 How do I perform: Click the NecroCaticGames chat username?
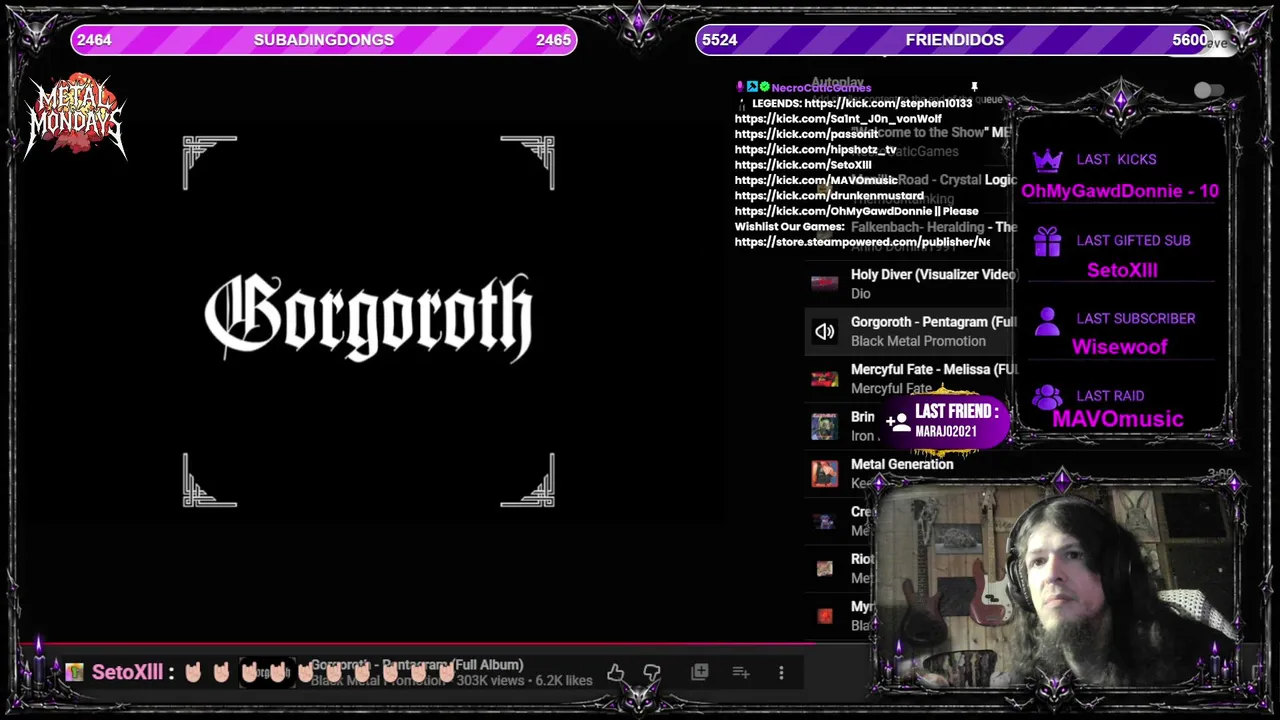(821, 88)
